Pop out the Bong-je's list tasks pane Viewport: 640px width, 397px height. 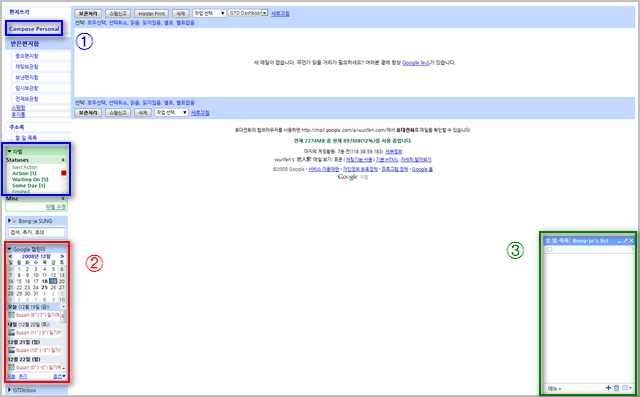pos(625,241)
